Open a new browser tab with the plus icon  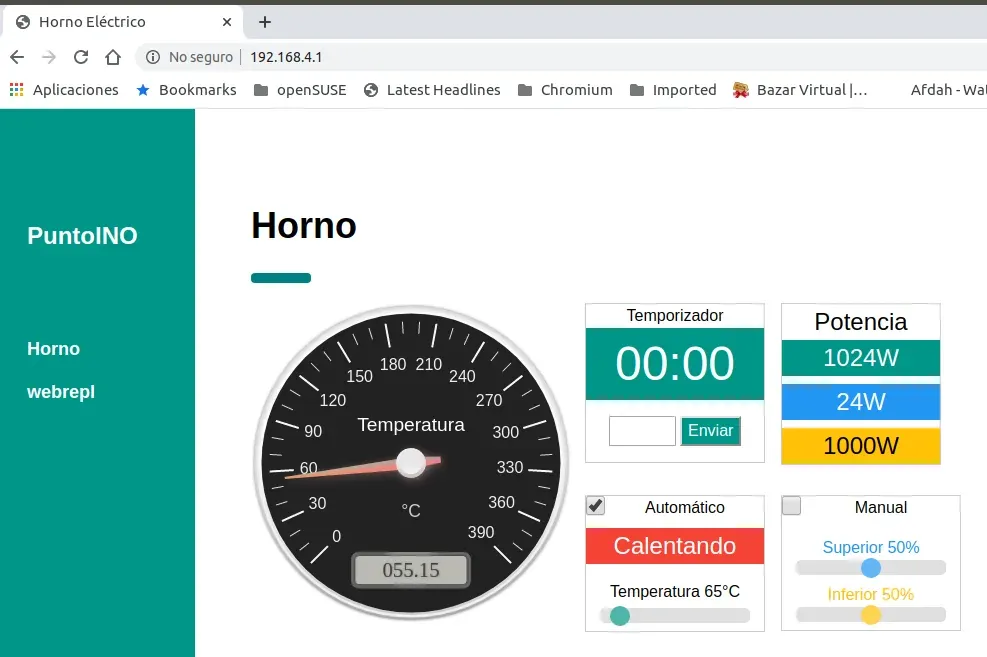pyautogui.click(x=265, y=22)
